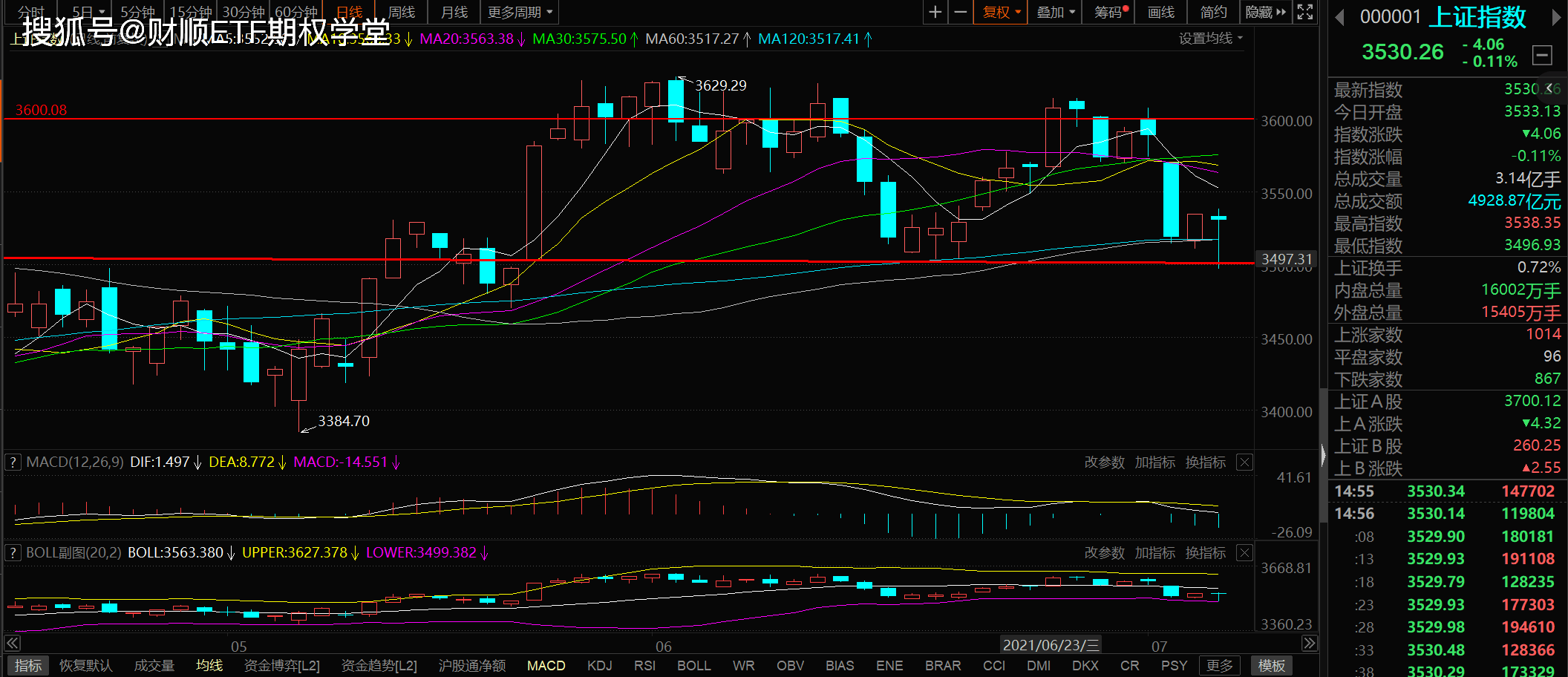Select the DKX indicator
This screenshot has height=677, width=1568.
click(x=1085, y=665)
